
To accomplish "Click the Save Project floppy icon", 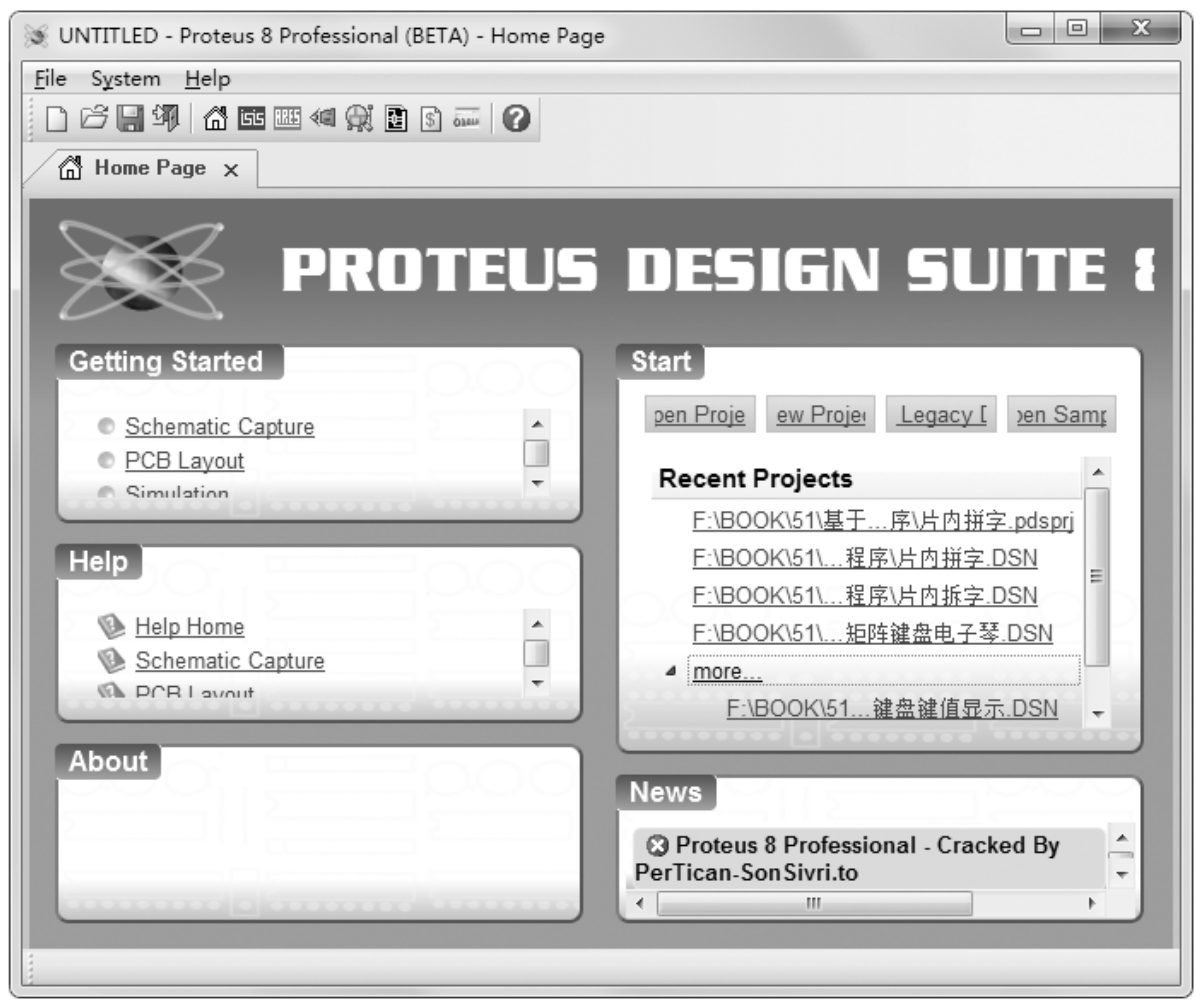I will pos(130,120).
